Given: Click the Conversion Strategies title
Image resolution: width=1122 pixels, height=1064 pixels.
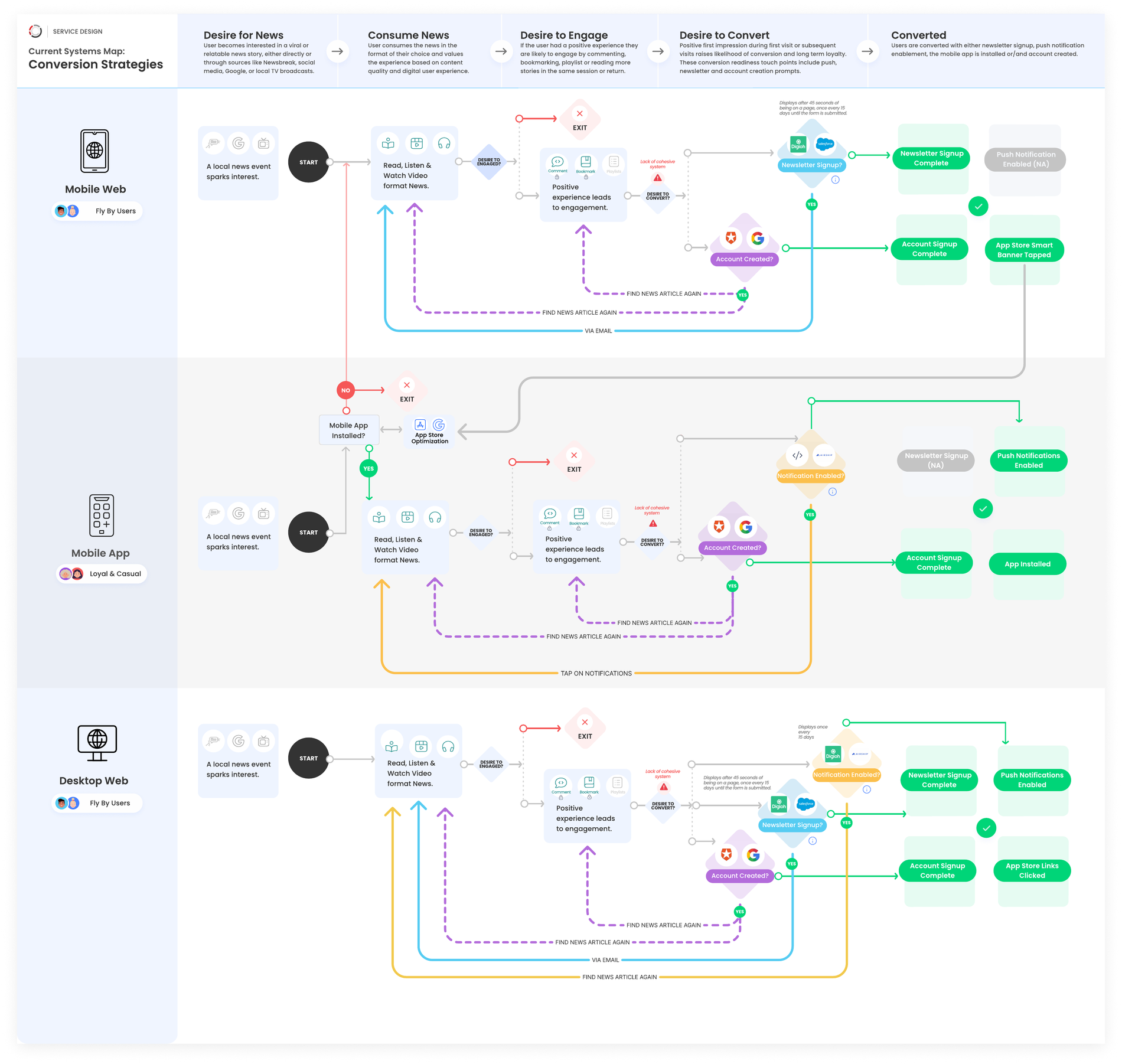Looking at the screenshot, I should tap(96, 64).
